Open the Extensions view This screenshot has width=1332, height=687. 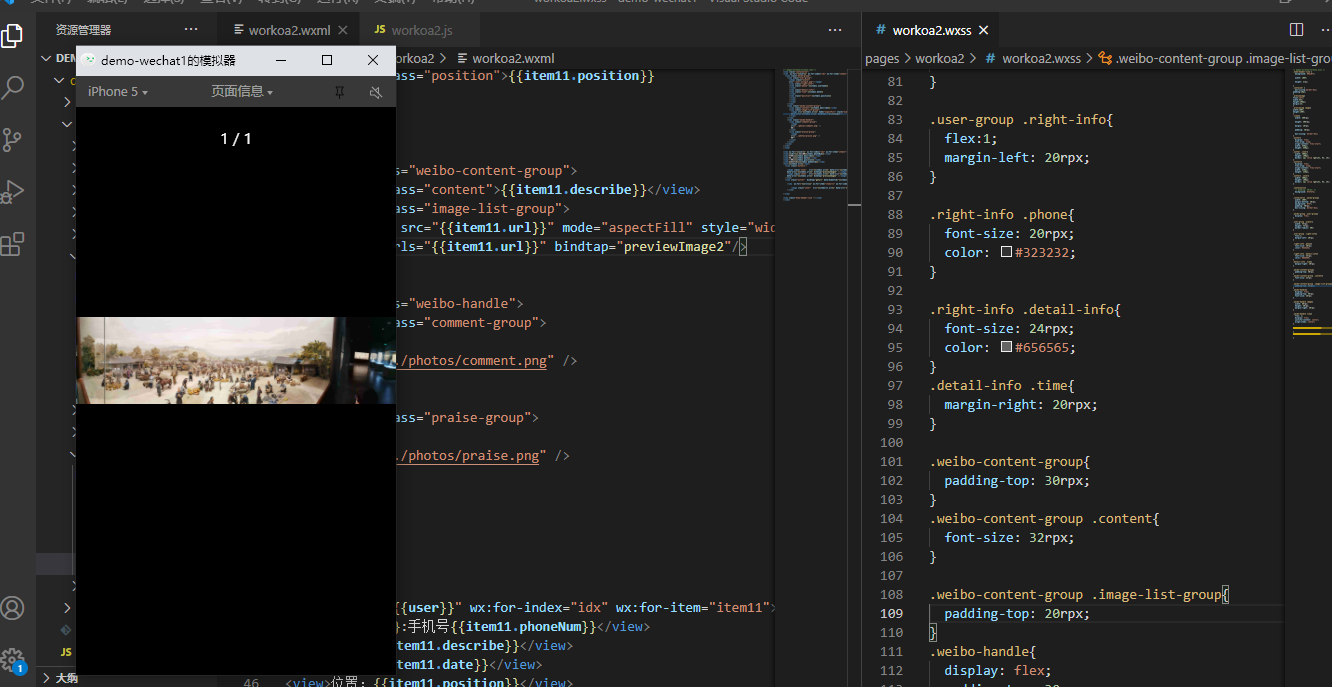(x=13, y=244)
